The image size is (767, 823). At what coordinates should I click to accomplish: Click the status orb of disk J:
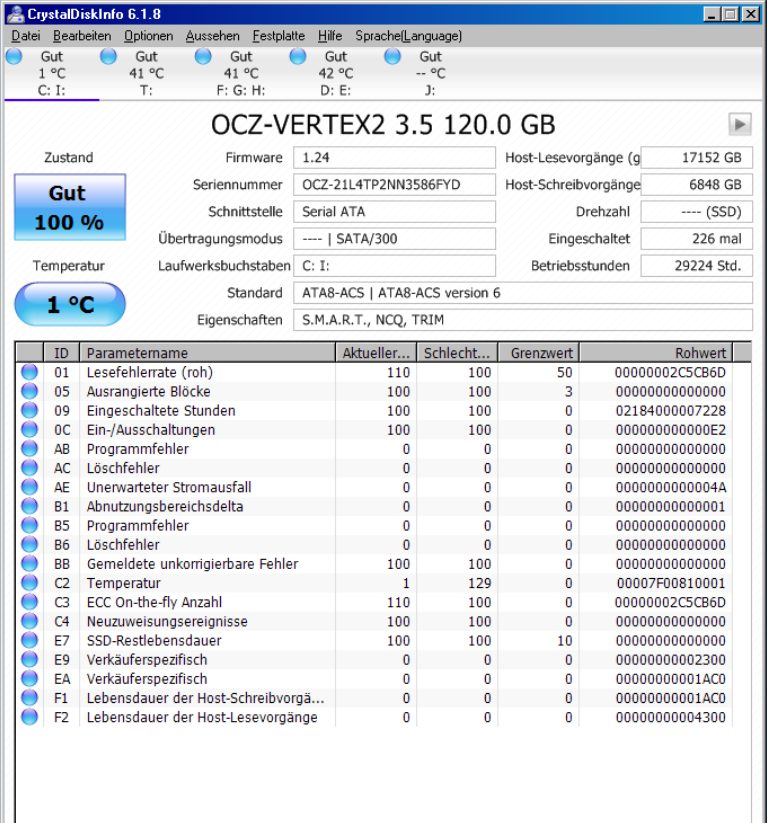(x=392, y=56)
